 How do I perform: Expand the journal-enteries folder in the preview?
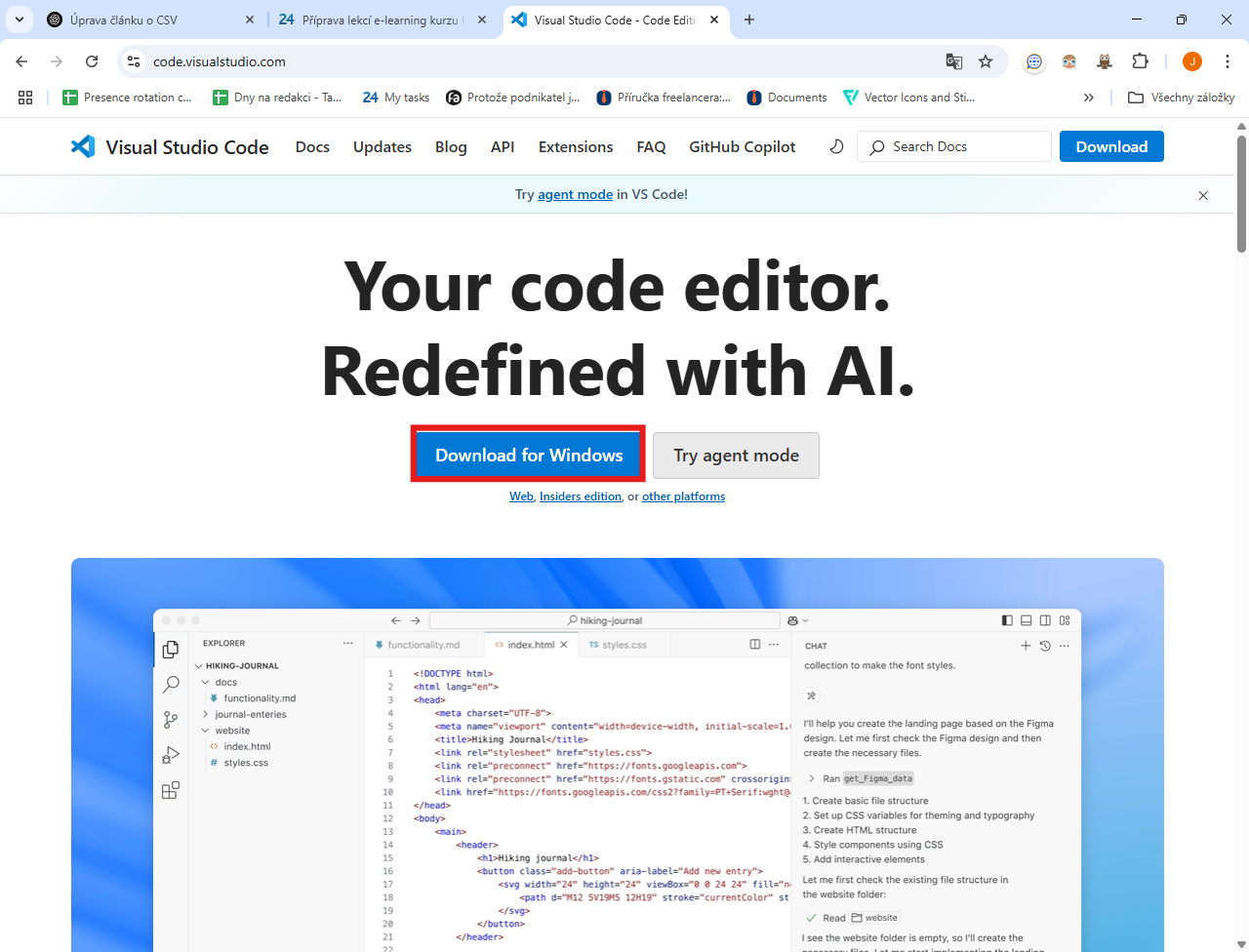pyautogui.click(x=206, y=715)
